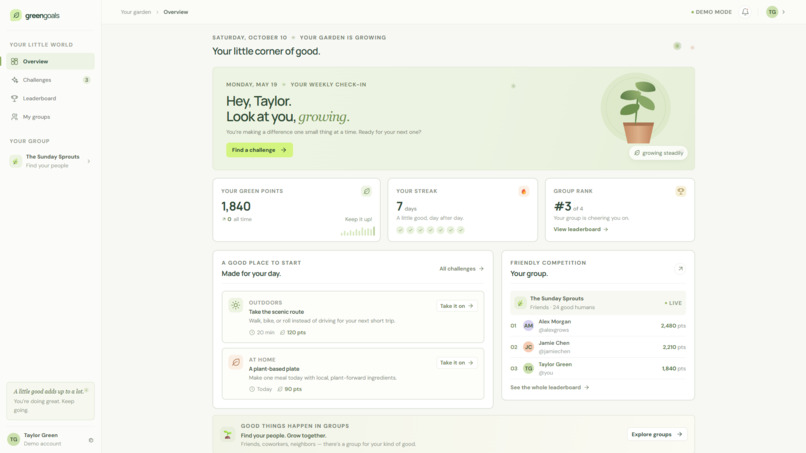The height and width of the screenshot is (453, 806).
Task: Click the #3 group rank value
Action: pos(562,206)
